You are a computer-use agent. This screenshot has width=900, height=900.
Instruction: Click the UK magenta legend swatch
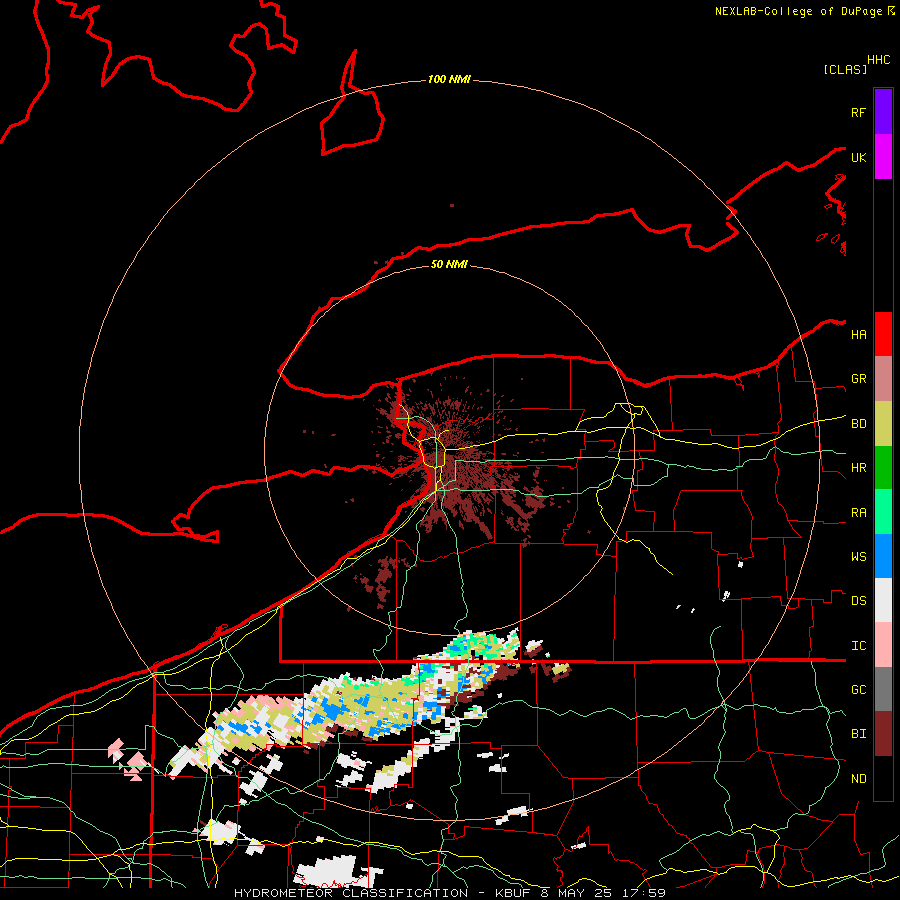[x=883, y=157]
